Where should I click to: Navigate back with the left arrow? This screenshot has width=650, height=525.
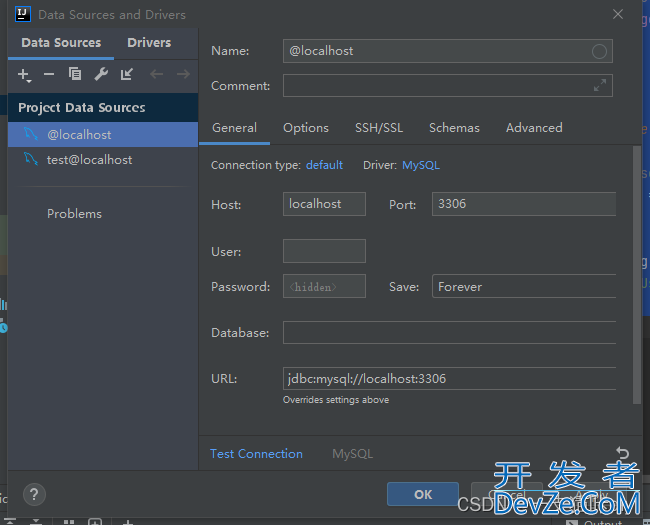tap(156, 74)
